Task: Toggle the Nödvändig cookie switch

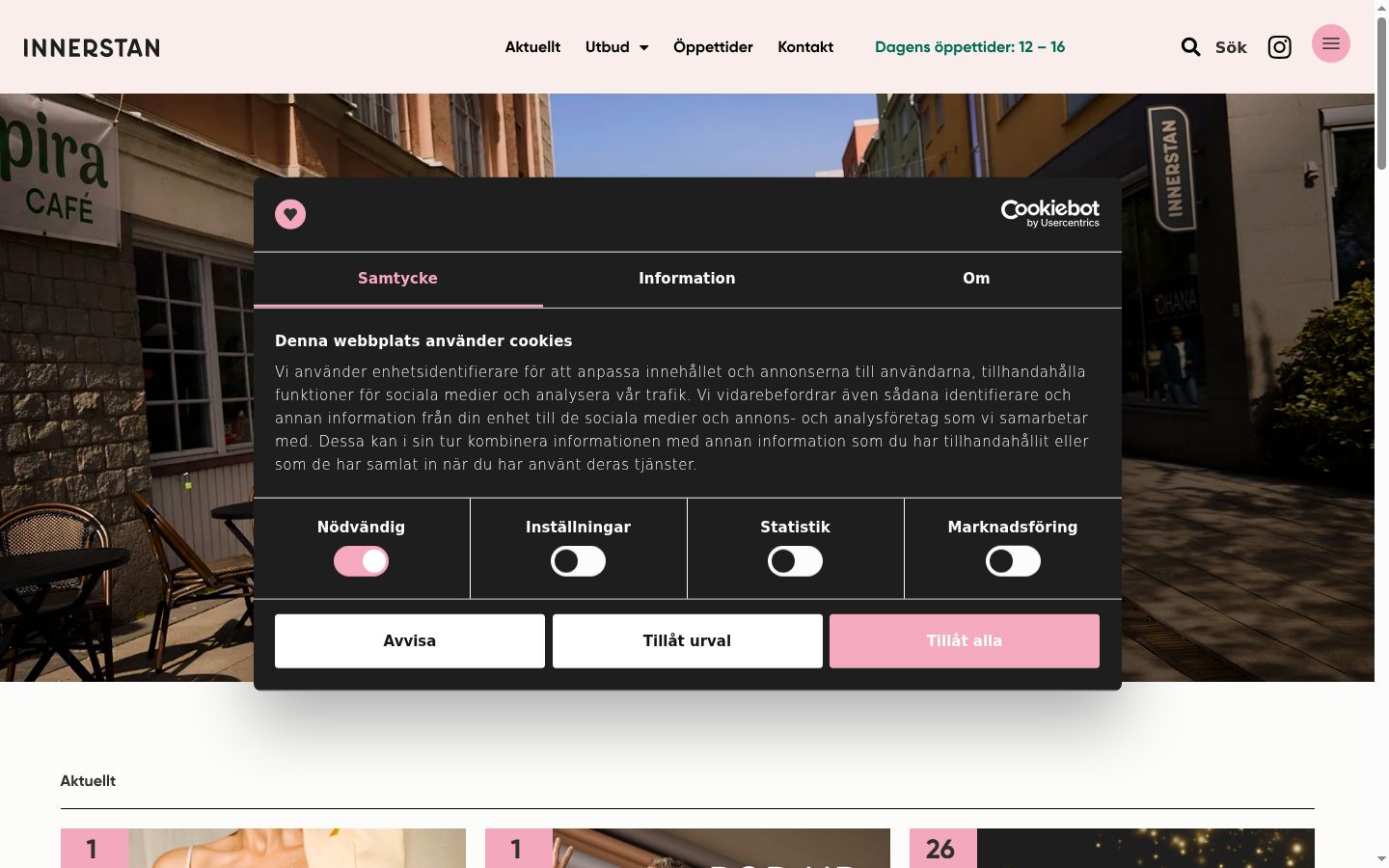Action: (361, 561)
